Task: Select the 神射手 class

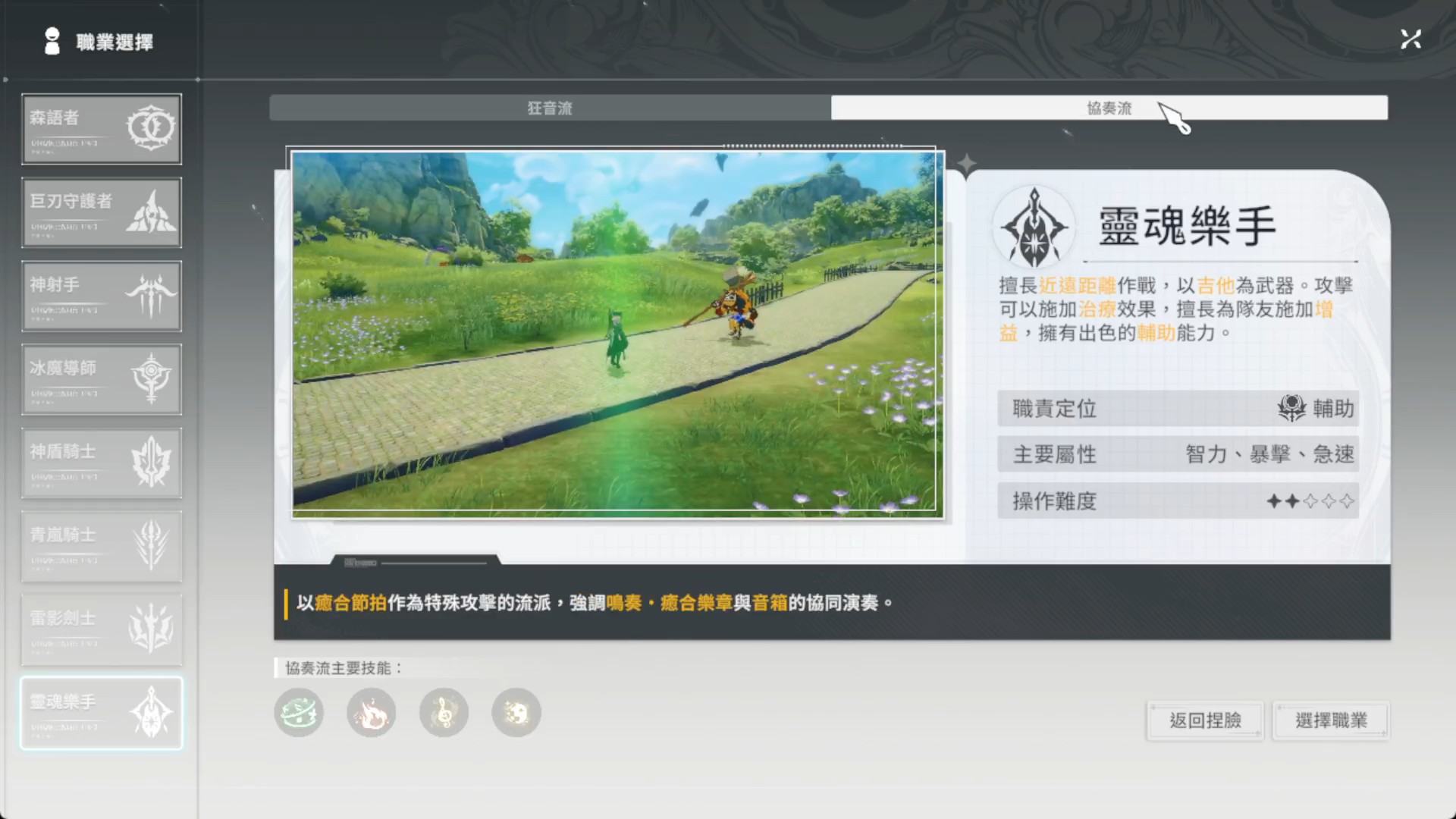Action: pos(102,296)
